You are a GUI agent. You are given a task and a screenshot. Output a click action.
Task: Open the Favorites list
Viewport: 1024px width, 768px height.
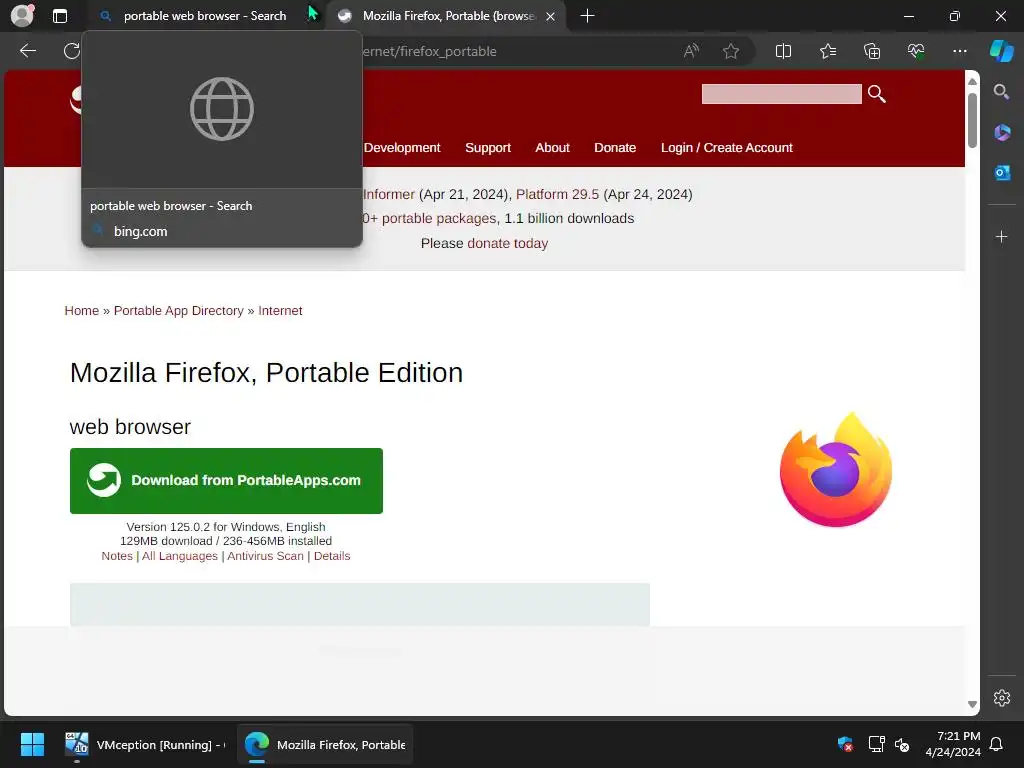click(827, 51)
